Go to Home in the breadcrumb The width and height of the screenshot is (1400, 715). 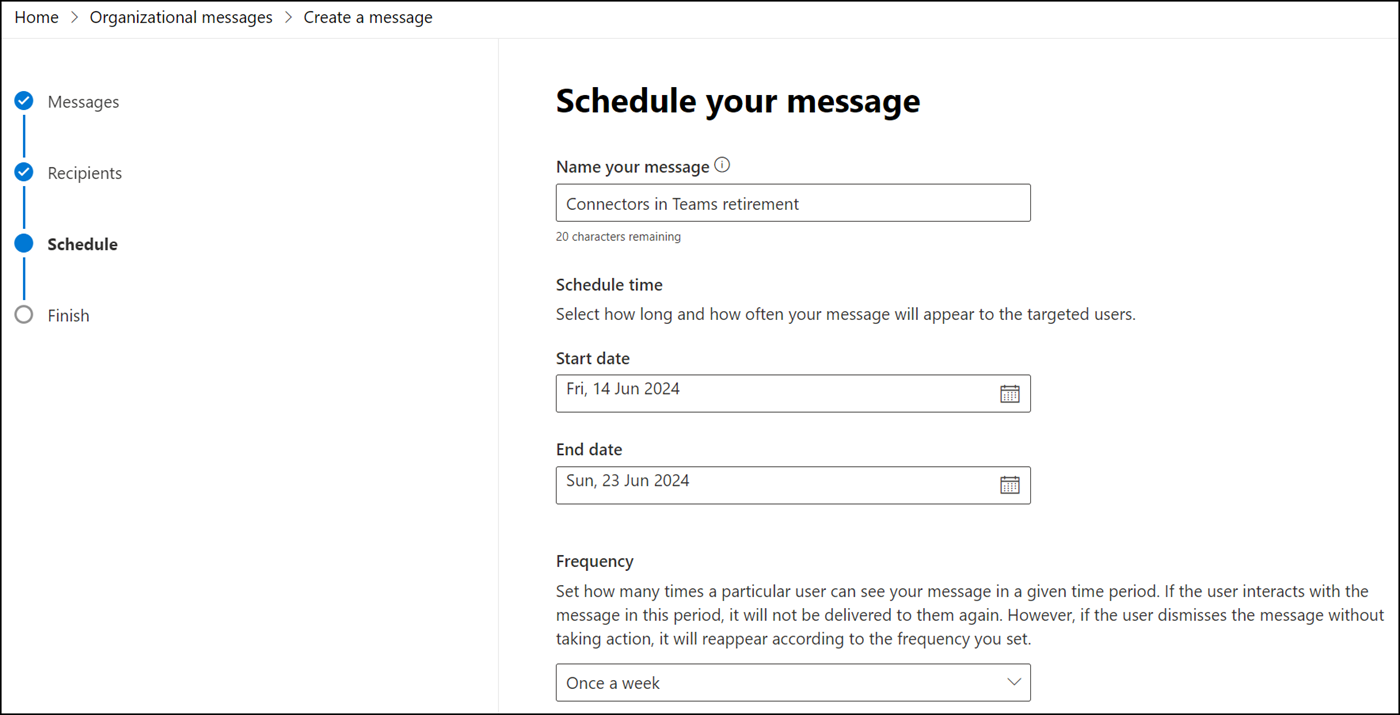tap(36, 17)
